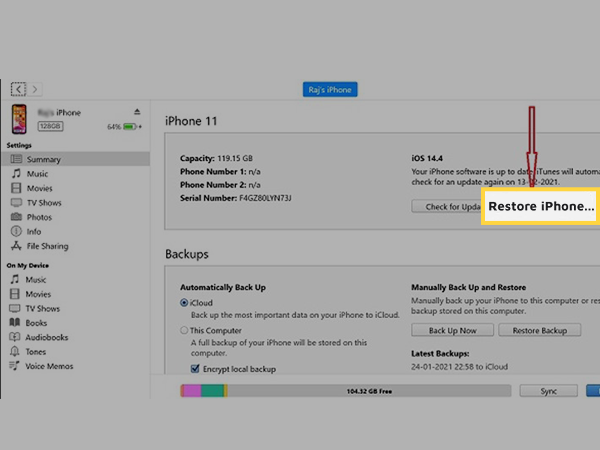Click the pink segment of storage bar
This screenshot has height=450, width=600.
[192, 391]
